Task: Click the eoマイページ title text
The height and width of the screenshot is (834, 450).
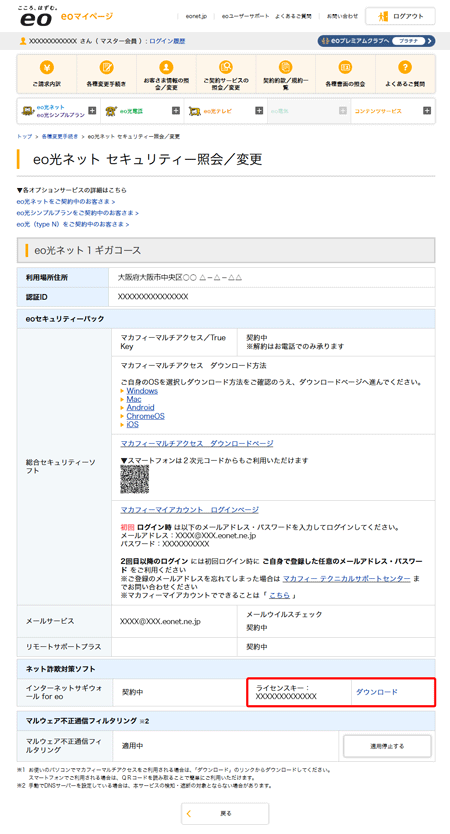Action: (x=87, y=16)
